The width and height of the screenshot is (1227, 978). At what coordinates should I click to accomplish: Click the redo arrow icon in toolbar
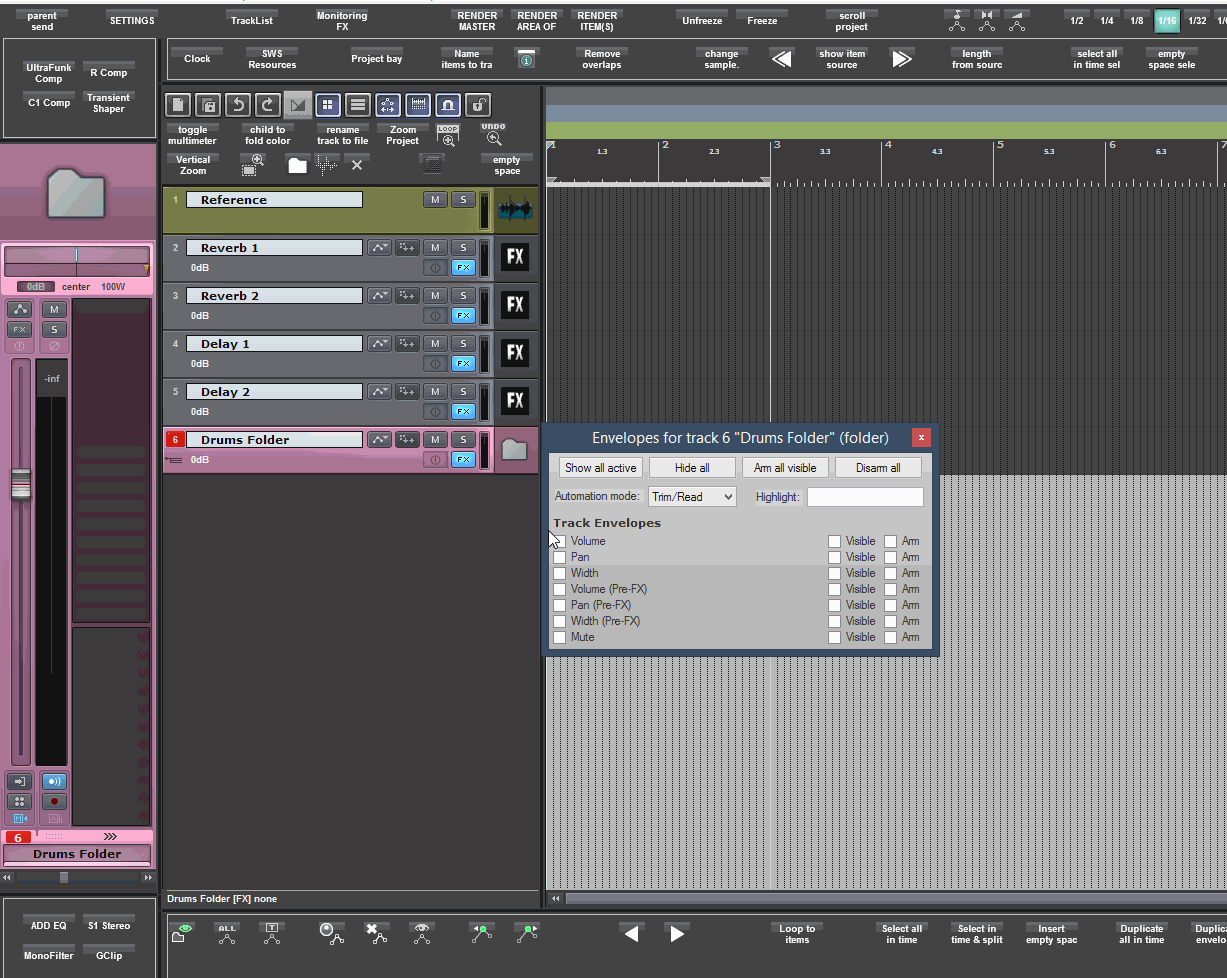click(267, 105)
